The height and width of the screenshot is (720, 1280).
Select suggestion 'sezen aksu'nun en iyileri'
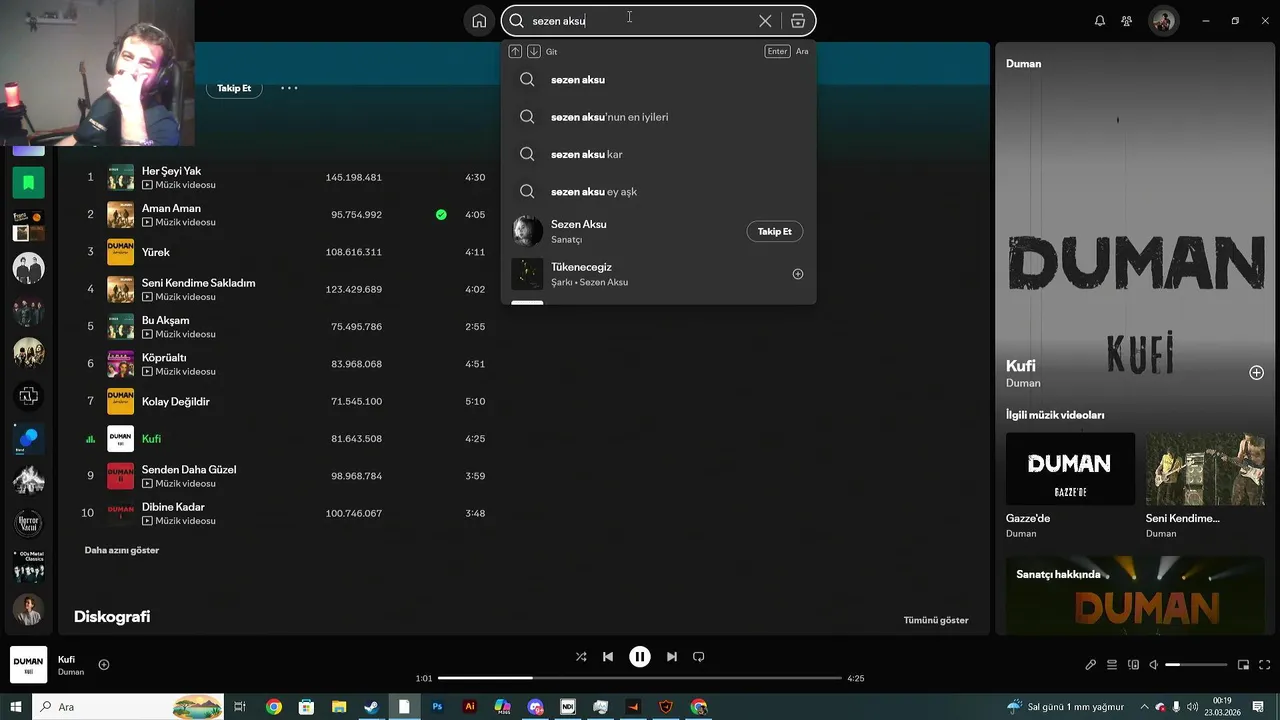658,117
